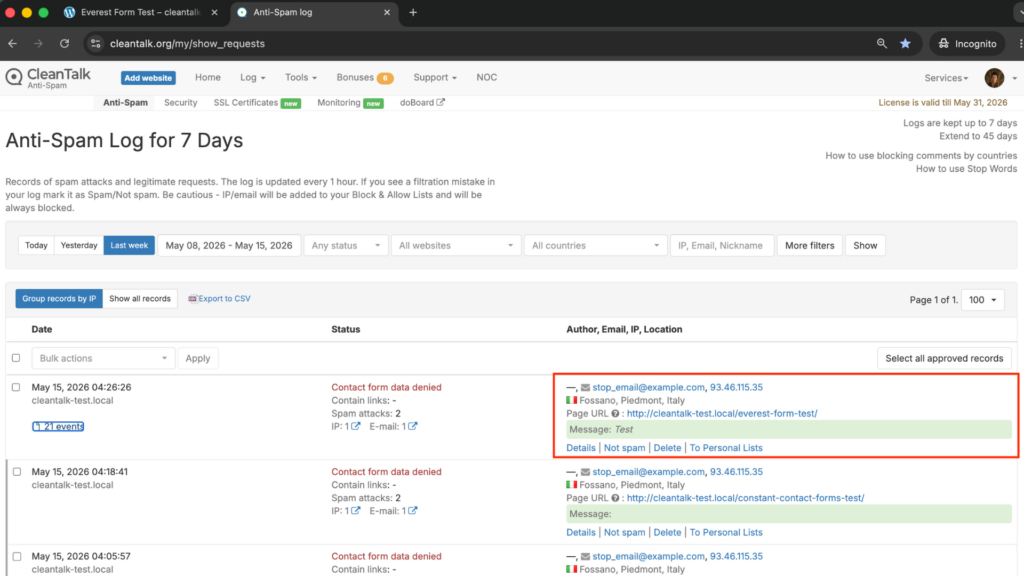Check the May 15 04:18:41 record
Screen dimensions: 1024x576
[16, 472]
